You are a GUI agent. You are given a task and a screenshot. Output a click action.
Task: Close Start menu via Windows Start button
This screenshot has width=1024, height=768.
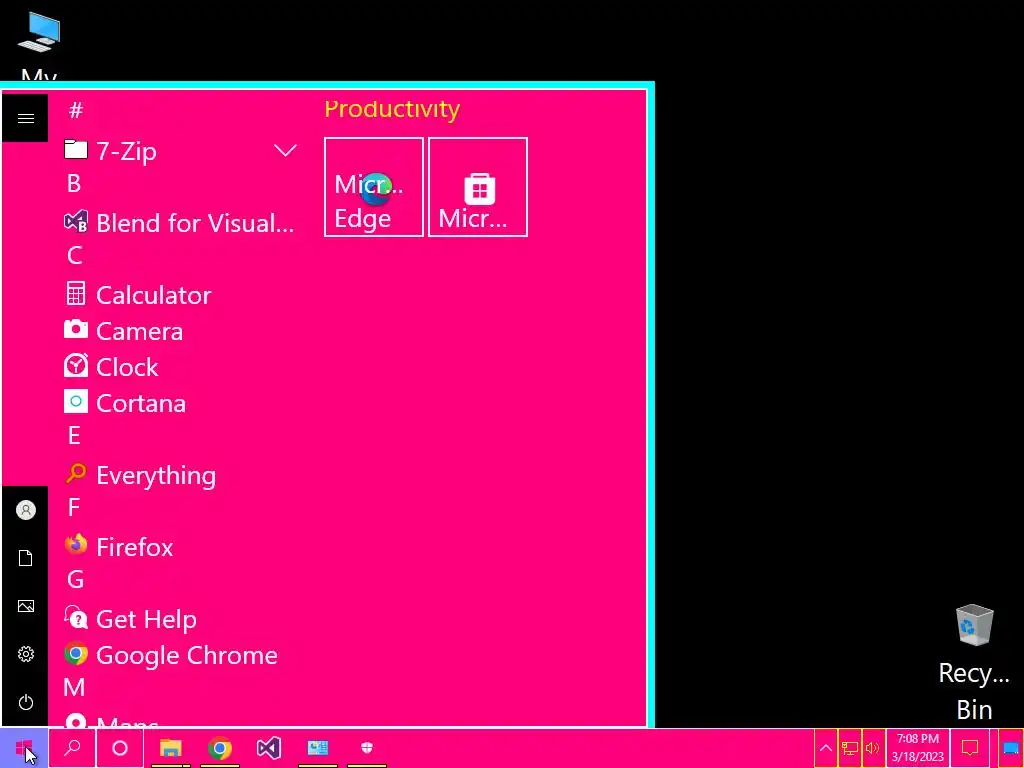[x=24, y=748]
